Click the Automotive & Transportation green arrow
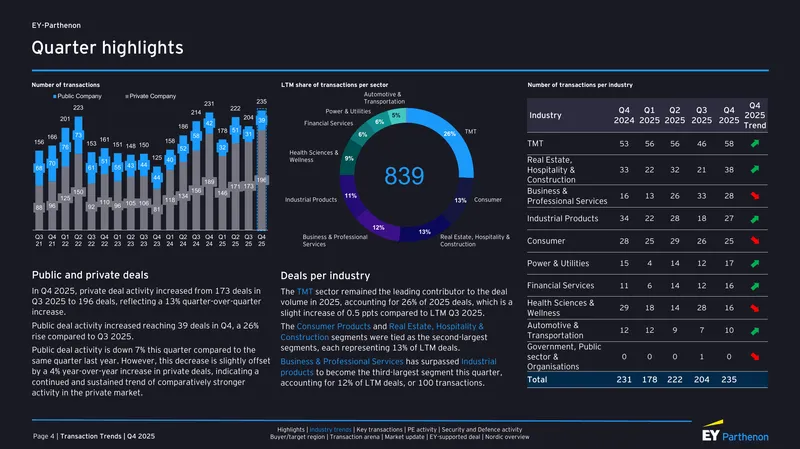Screen dimensions: 800x449 coord(755,331)
